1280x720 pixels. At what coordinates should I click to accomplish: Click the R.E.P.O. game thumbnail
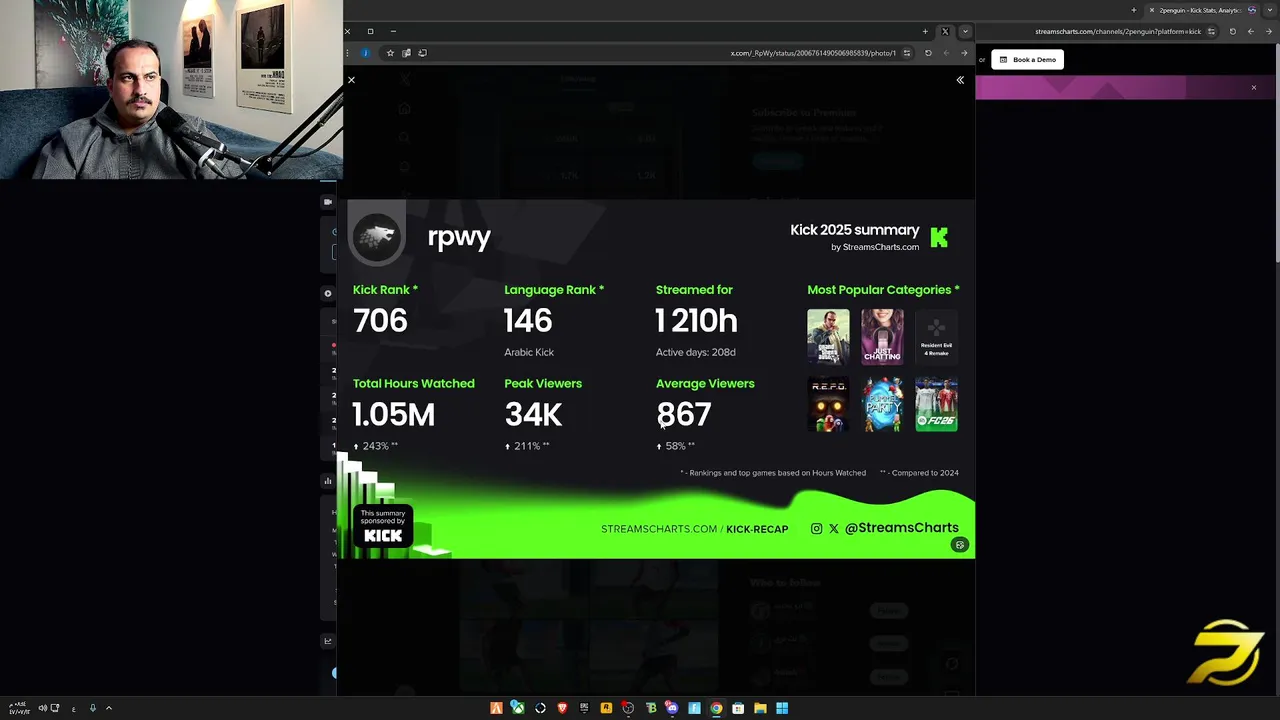[x=828, y=404]
